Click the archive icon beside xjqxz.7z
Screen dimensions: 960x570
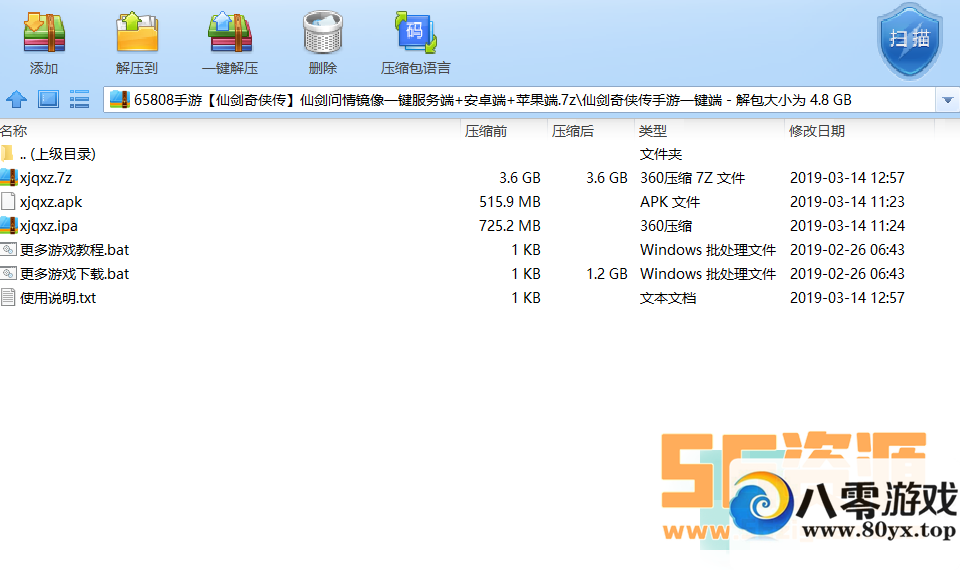[x=9, y=178]
